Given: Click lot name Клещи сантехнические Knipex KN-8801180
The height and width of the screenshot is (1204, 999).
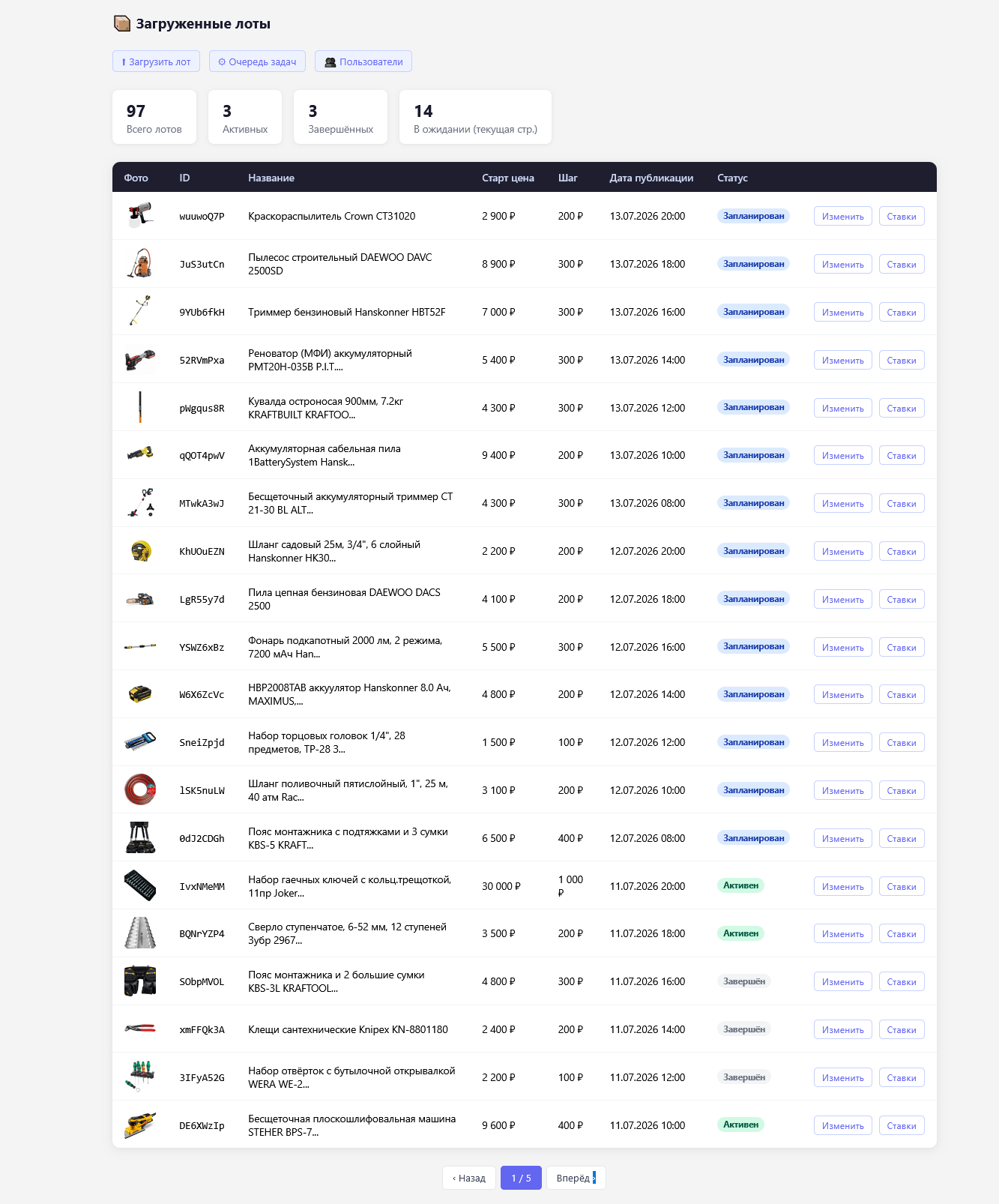Looking at the screenshot, I should coord(348,1029).
